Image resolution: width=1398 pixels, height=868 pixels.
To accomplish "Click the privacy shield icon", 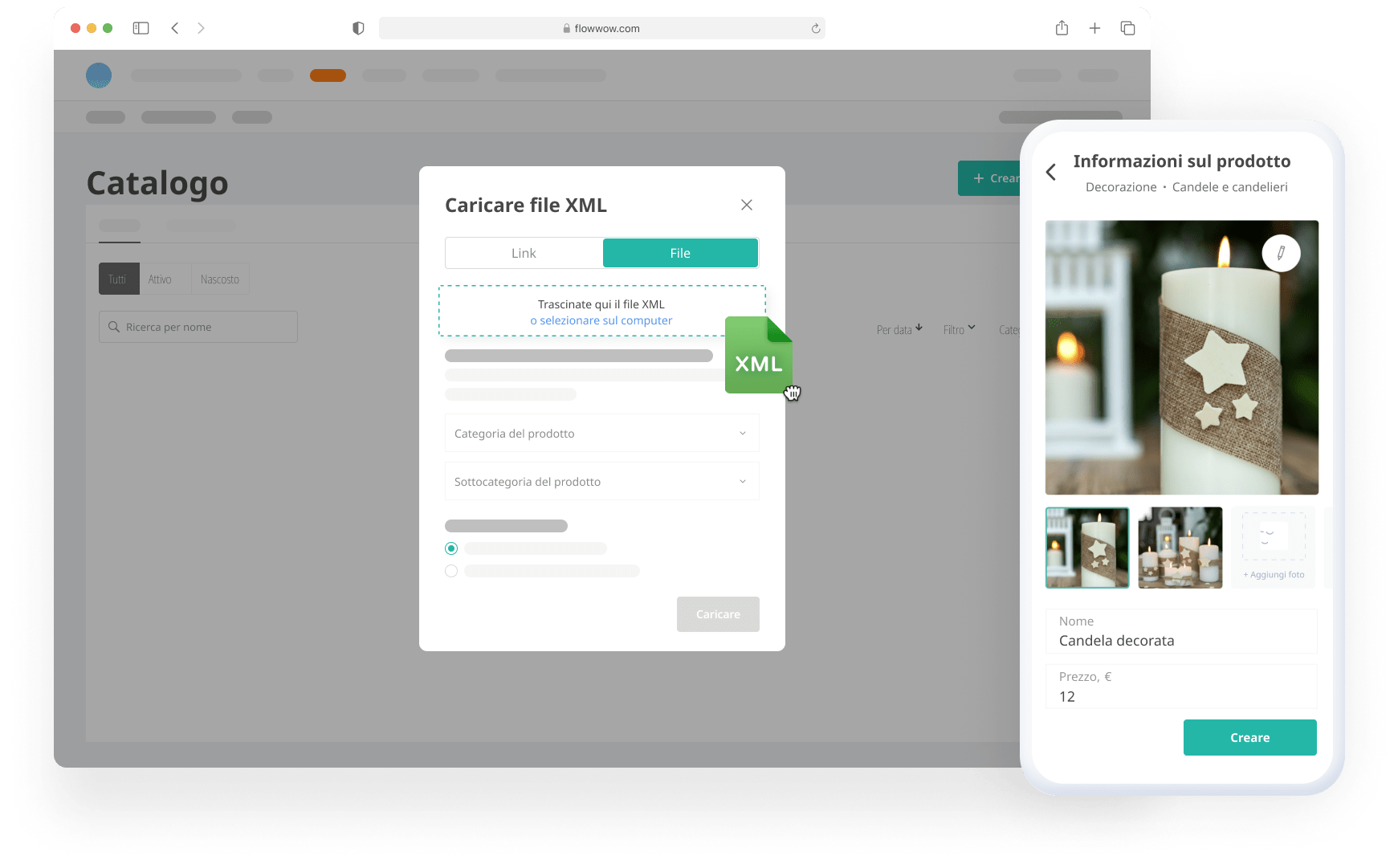I will click(x=358, y=28).
